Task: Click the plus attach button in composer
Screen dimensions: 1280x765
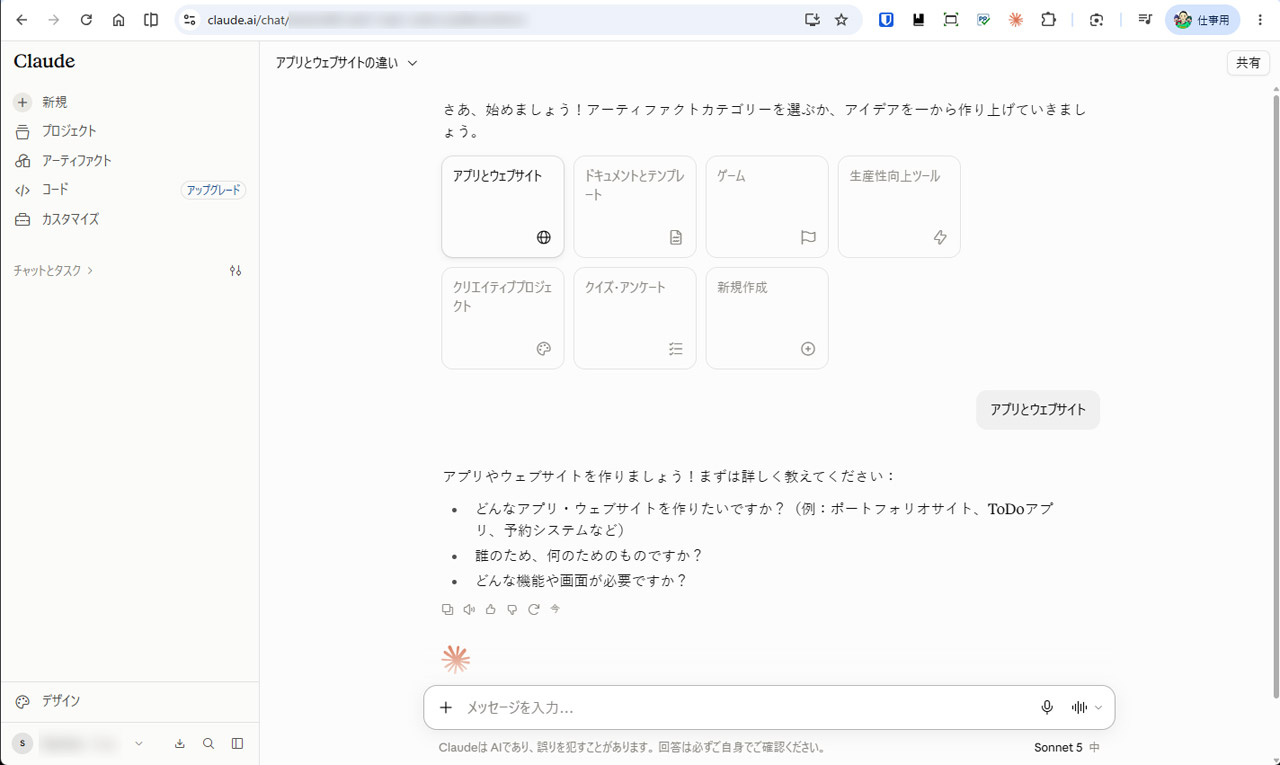Action: pos(446,707)
